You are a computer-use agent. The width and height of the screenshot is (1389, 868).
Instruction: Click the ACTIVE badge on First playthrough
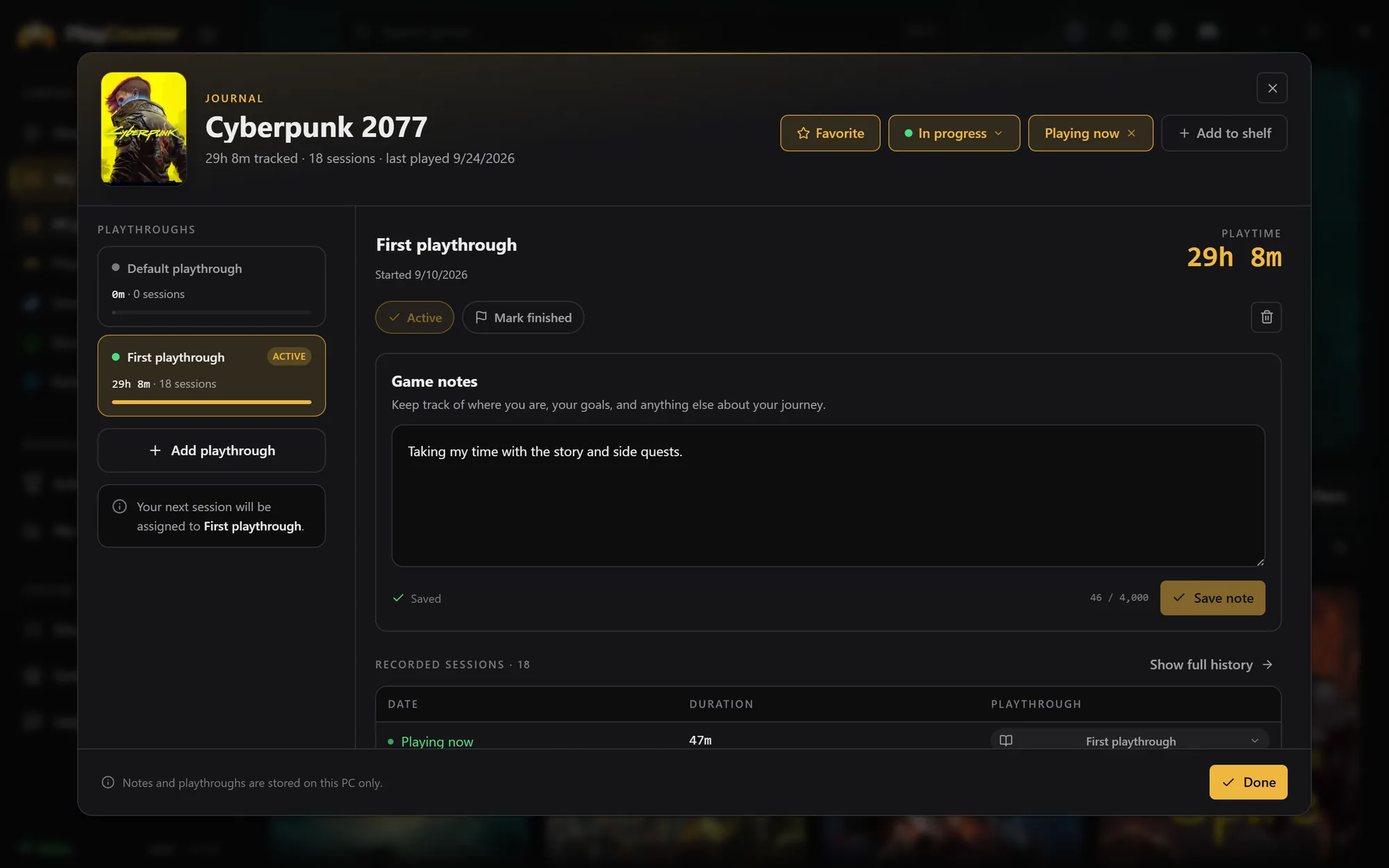[289, 357]
